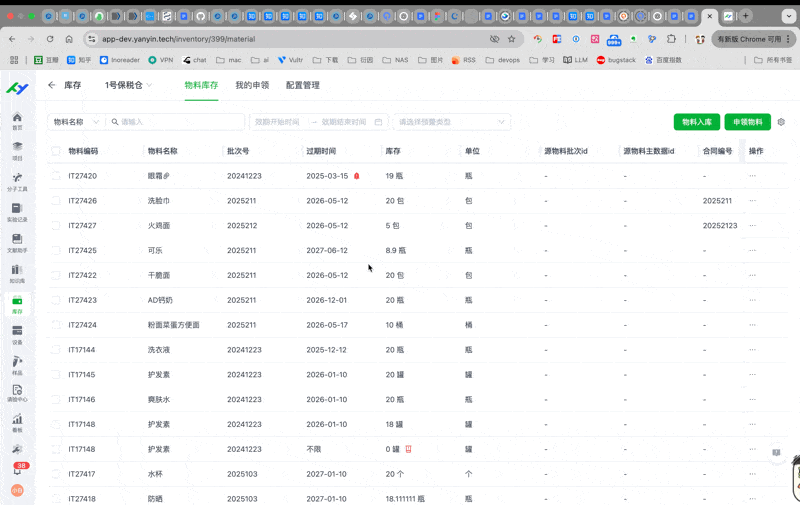Open 首页 home icon in sidebar
The width and height of the screenshot is (800, 505).
(17, 119)
